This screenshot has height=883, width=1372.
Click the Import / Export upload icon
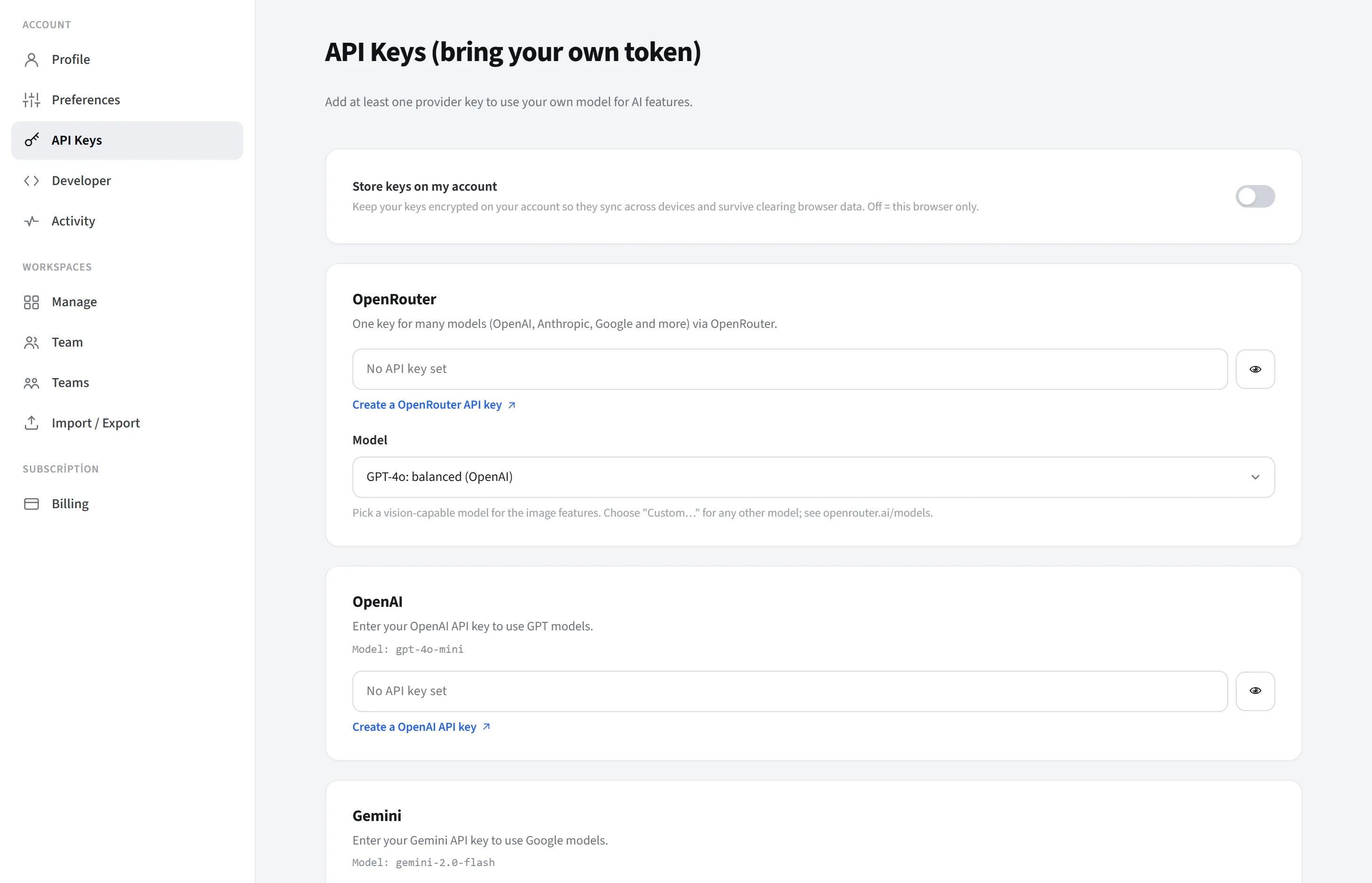[31, 423]
